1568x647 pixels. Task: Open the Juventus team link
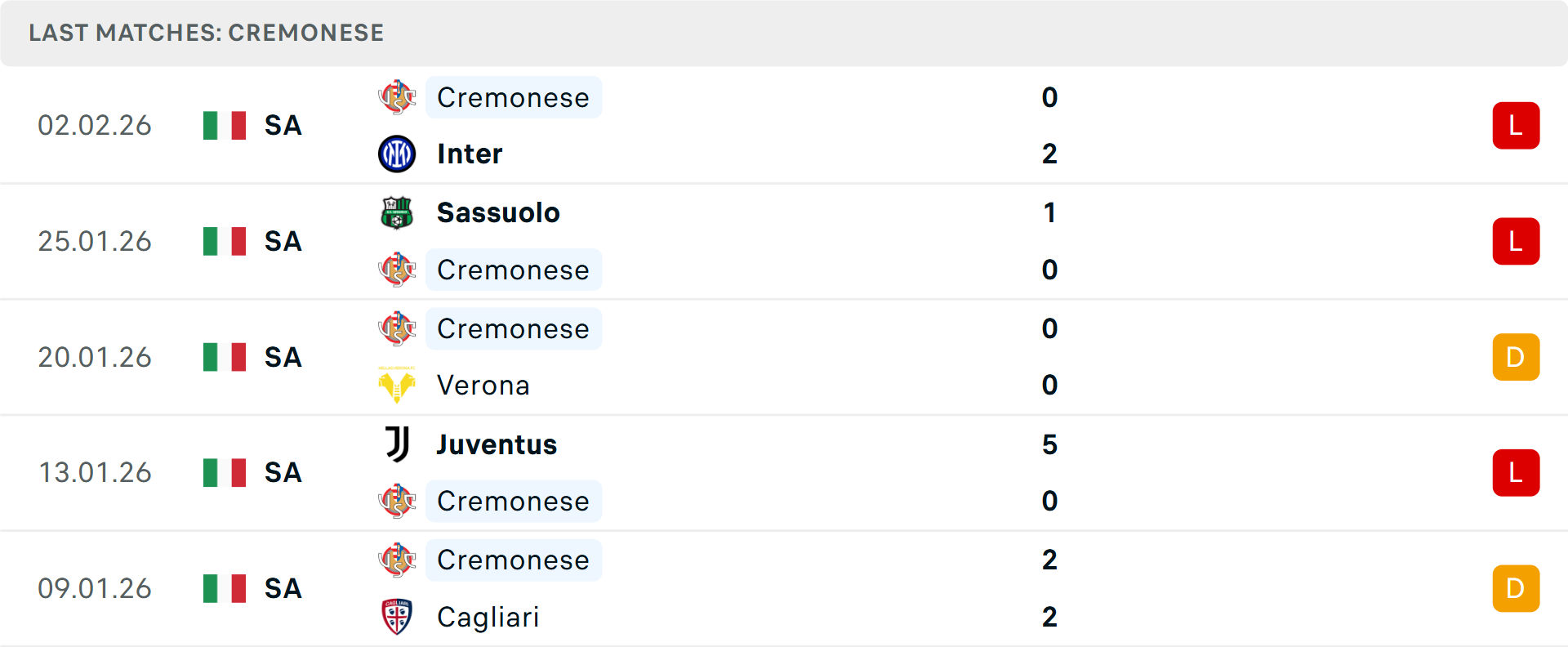[497, 444]
